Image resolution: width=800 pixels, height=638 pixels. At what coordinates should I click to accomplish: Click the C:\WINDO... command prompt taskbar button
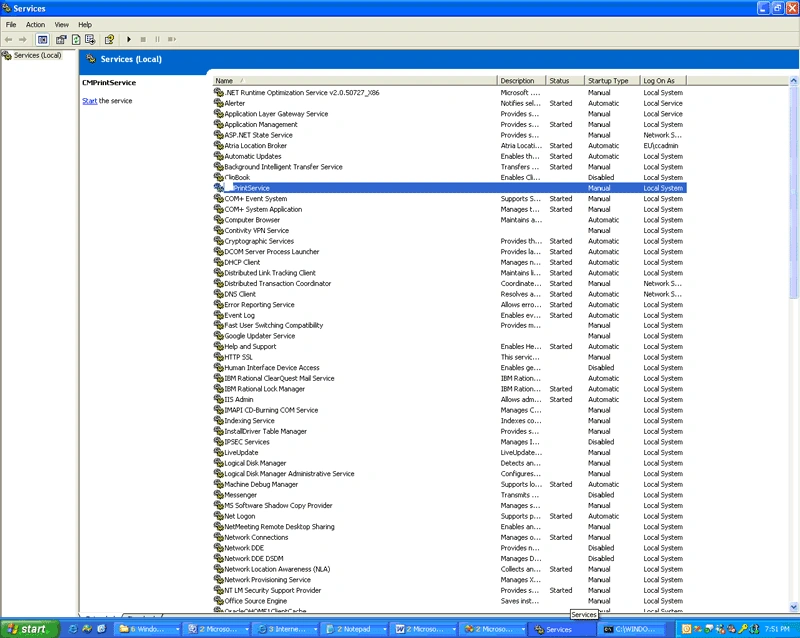pos(632,630)
